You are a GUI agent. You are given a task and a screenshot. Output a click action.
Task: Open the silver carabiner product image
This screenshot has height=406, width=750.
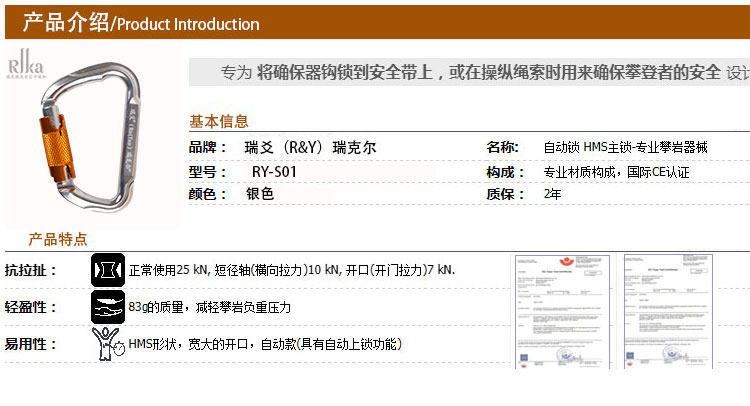(x=90, y=137)
